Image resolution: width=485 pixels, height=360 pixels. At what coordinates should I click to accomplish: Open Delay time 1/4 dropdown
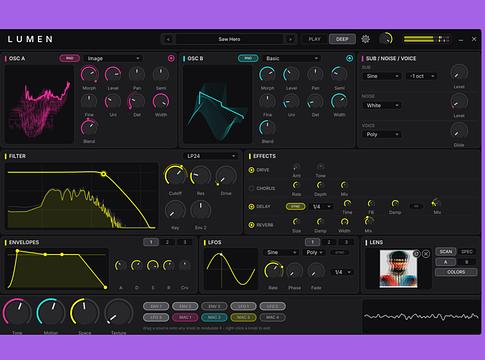click(322, 207)
